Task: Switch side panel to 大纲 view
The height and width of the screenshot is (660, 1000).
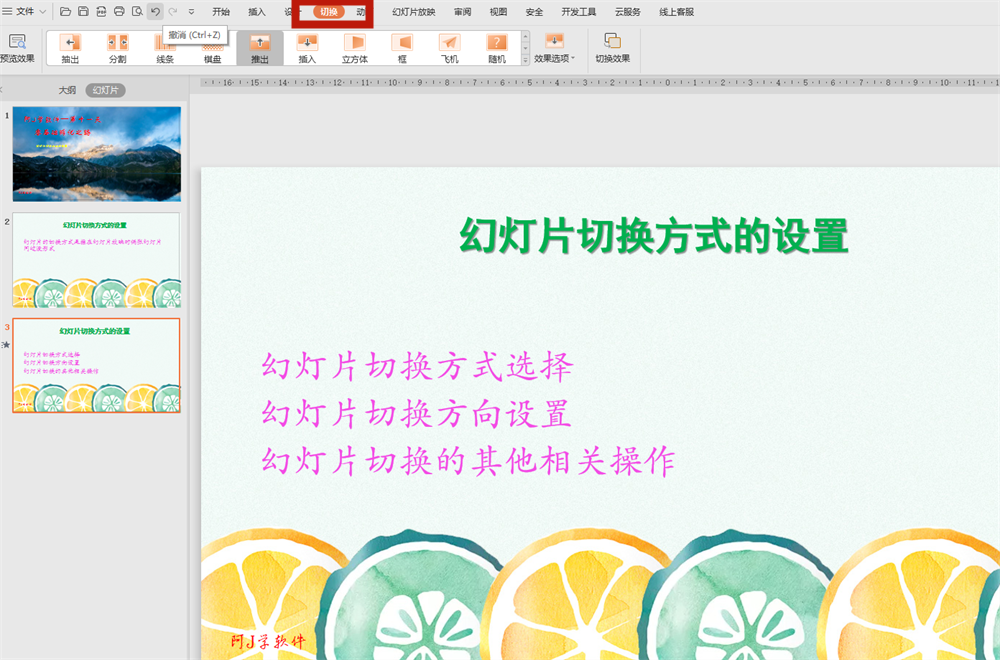Action: 67,90
